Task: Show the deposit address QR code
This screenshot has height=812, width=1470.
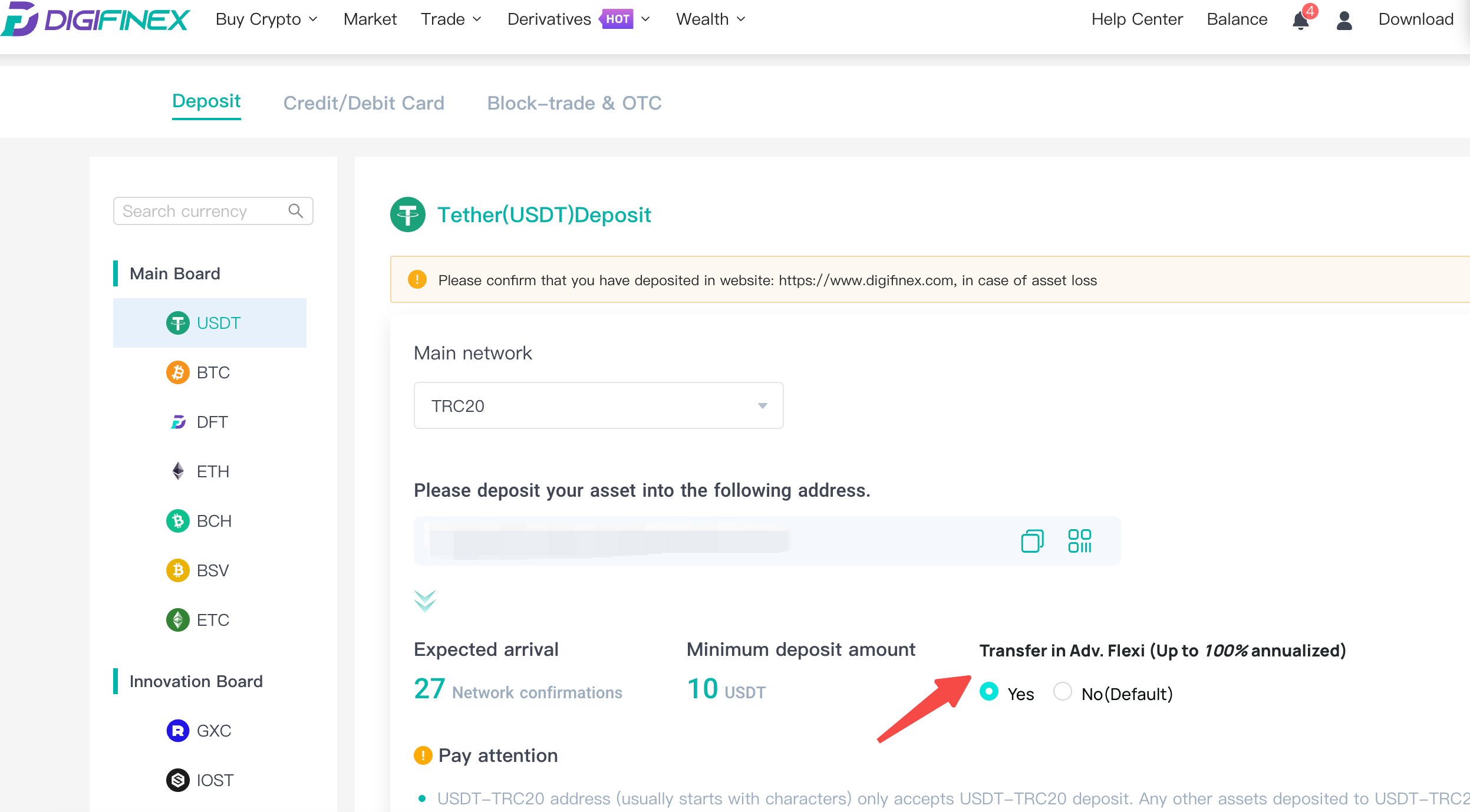Action: coord(1079,540)
